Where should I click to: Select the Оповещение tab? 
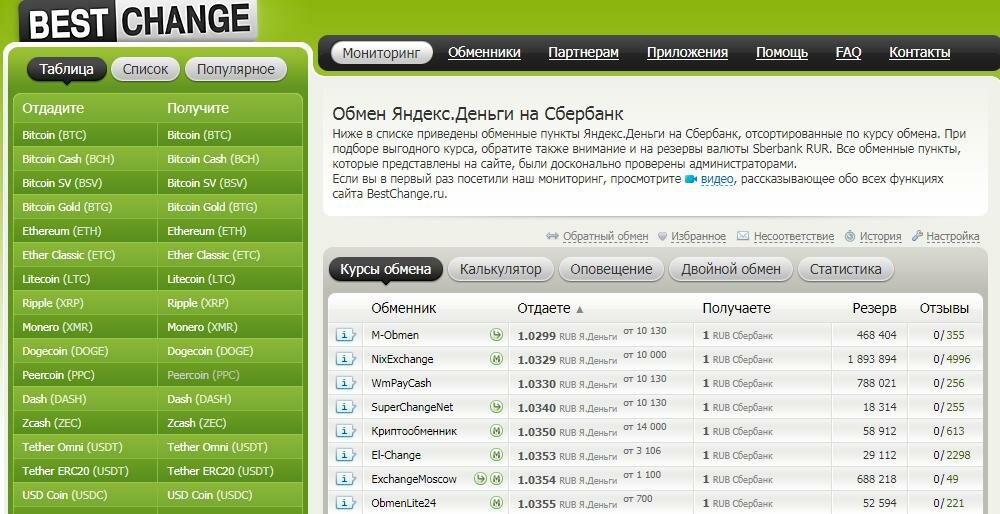tap(611, 269)
